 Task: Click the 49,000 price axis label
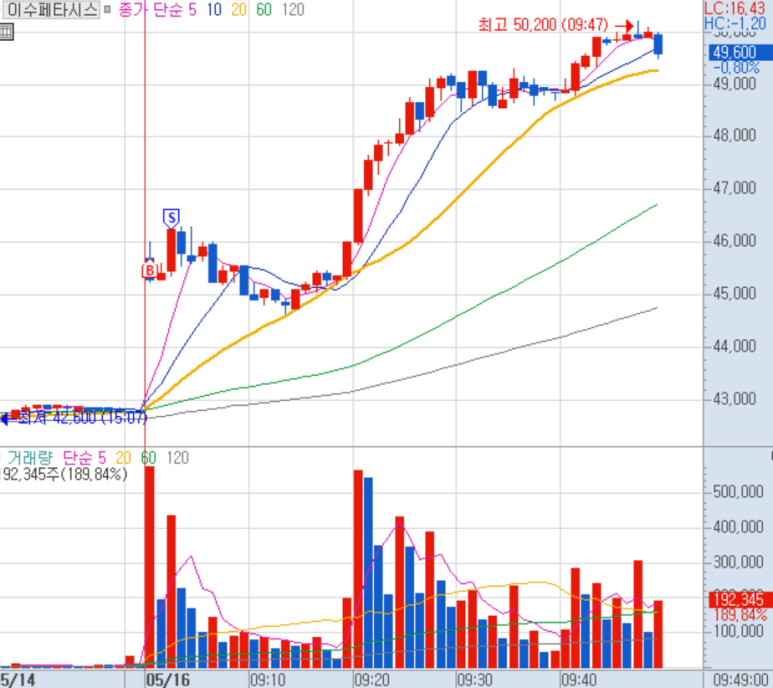(x=734, y=84)
